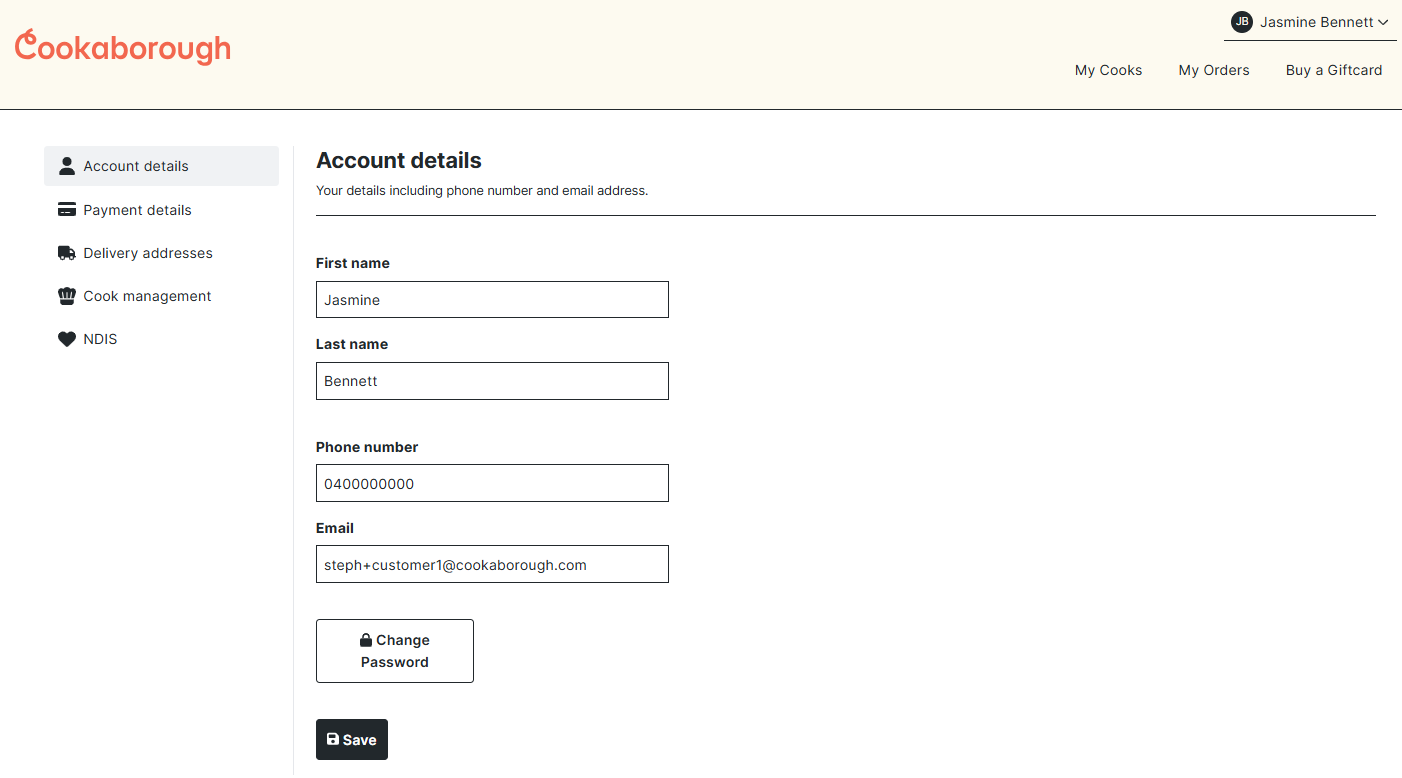Open Payment details section
1402x778 pixels.
161,210
